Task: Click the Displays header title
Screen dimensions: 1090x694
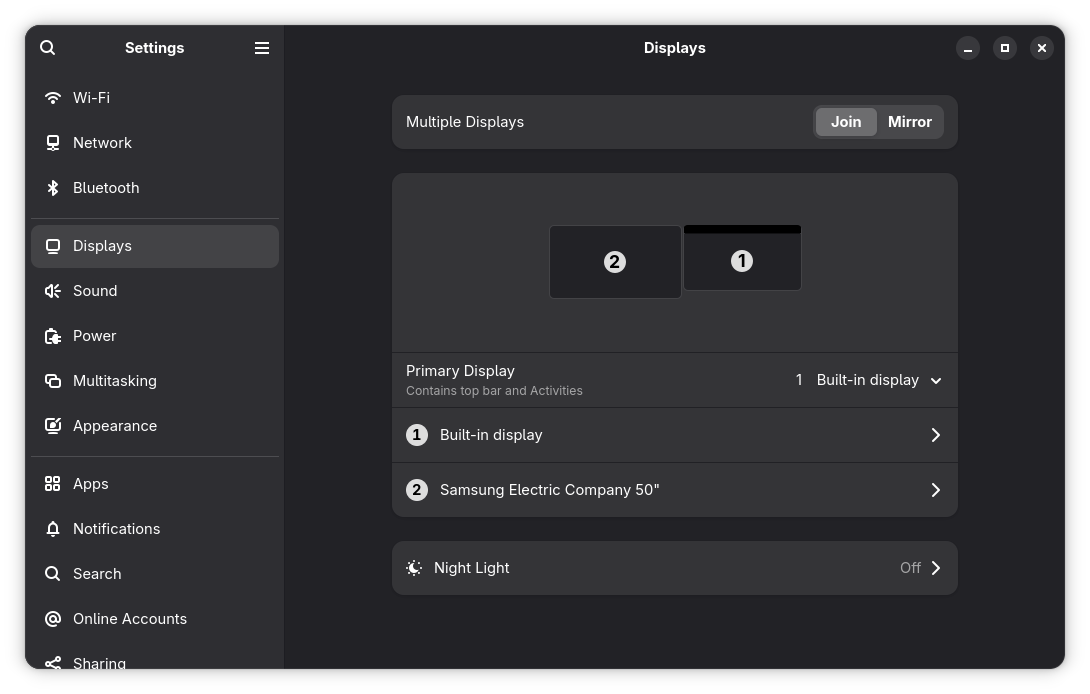Action: [674, 48]
